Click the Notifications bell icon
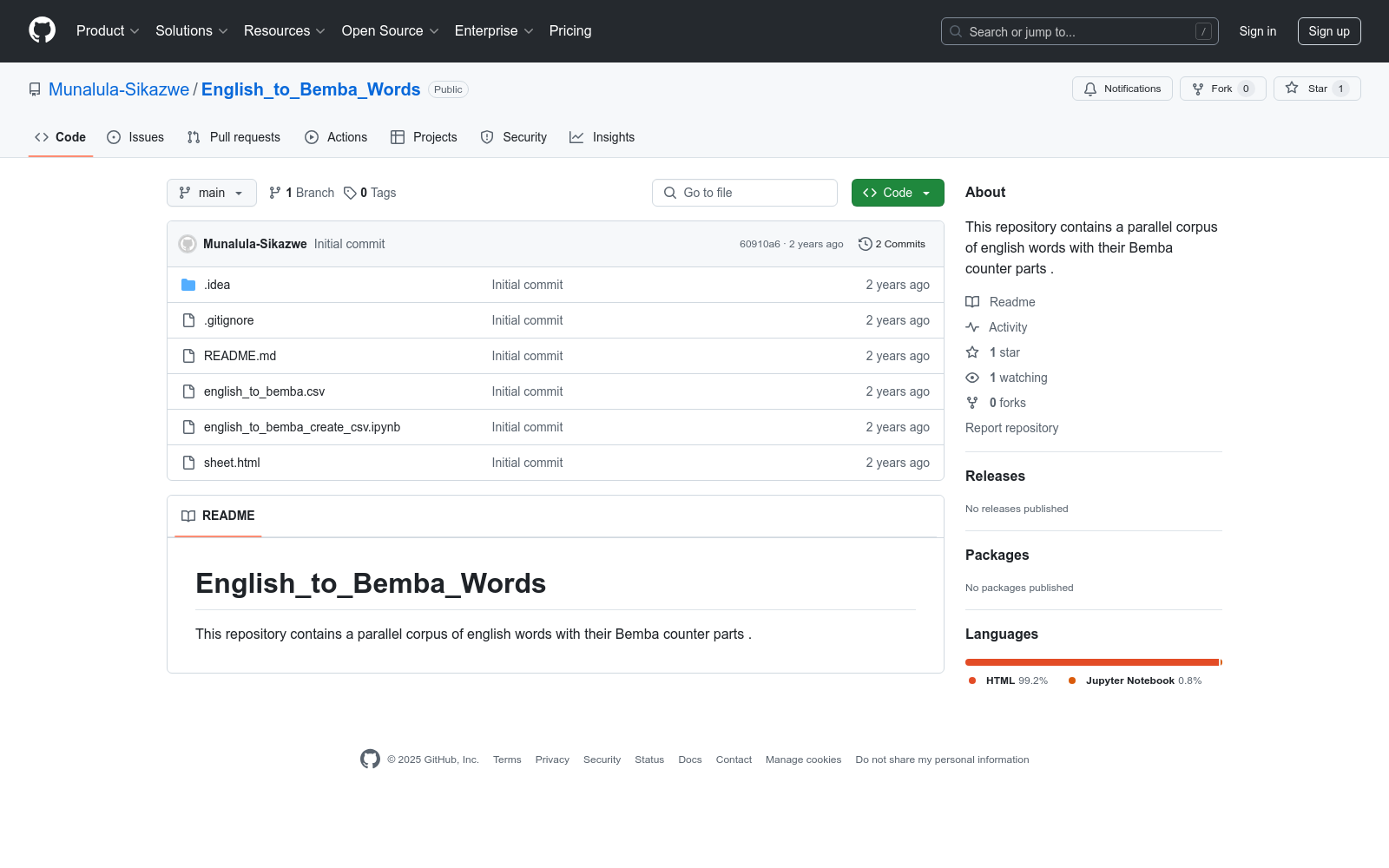This screenshot has height=868, width=1389. 1090,89
